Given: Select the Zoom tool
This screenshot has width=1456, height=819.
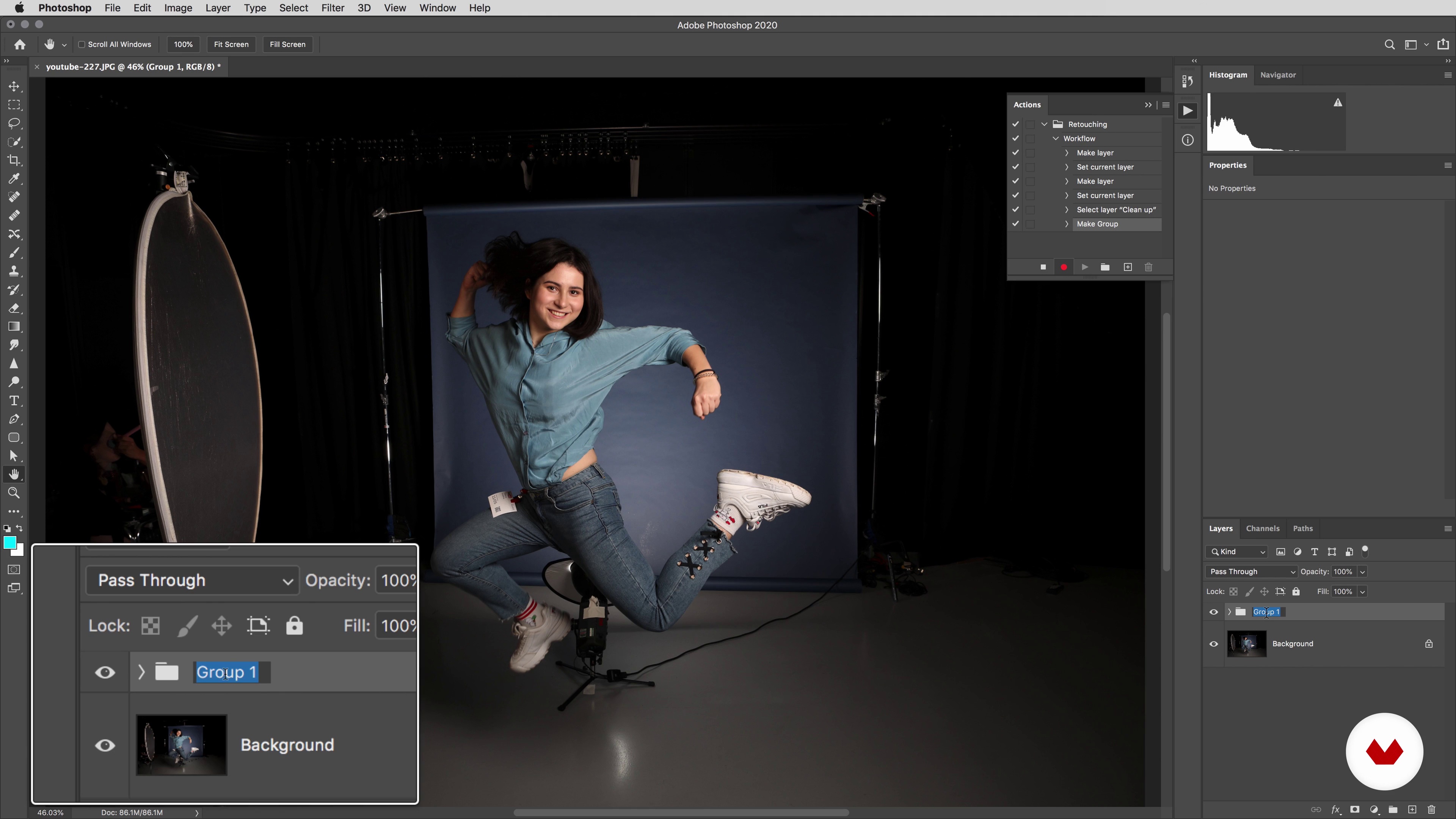Looking at the screenshot, I should (14, 493).
